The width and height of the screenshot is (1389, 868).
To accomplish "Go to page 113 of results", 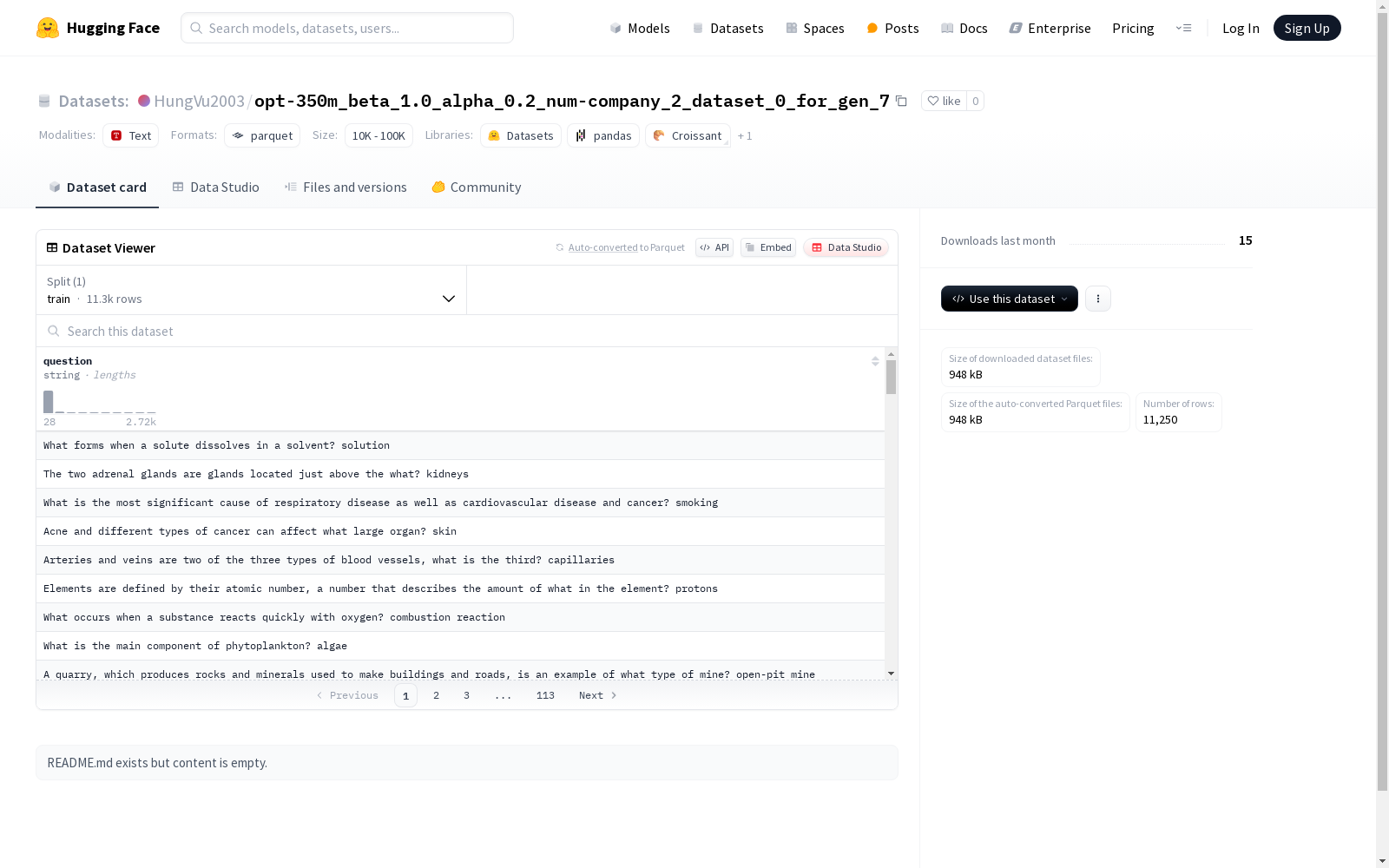I will (545, 695).
